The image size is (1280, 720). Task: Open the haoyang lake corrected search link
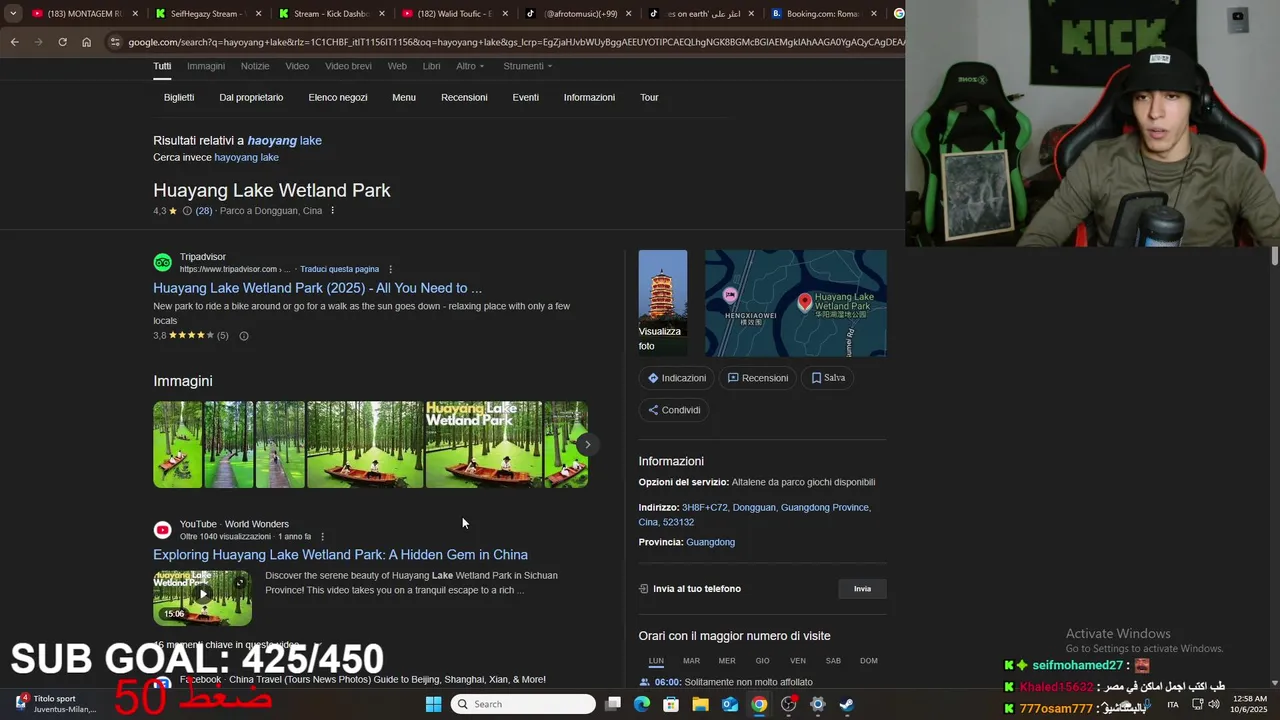[x=284, y=140]
